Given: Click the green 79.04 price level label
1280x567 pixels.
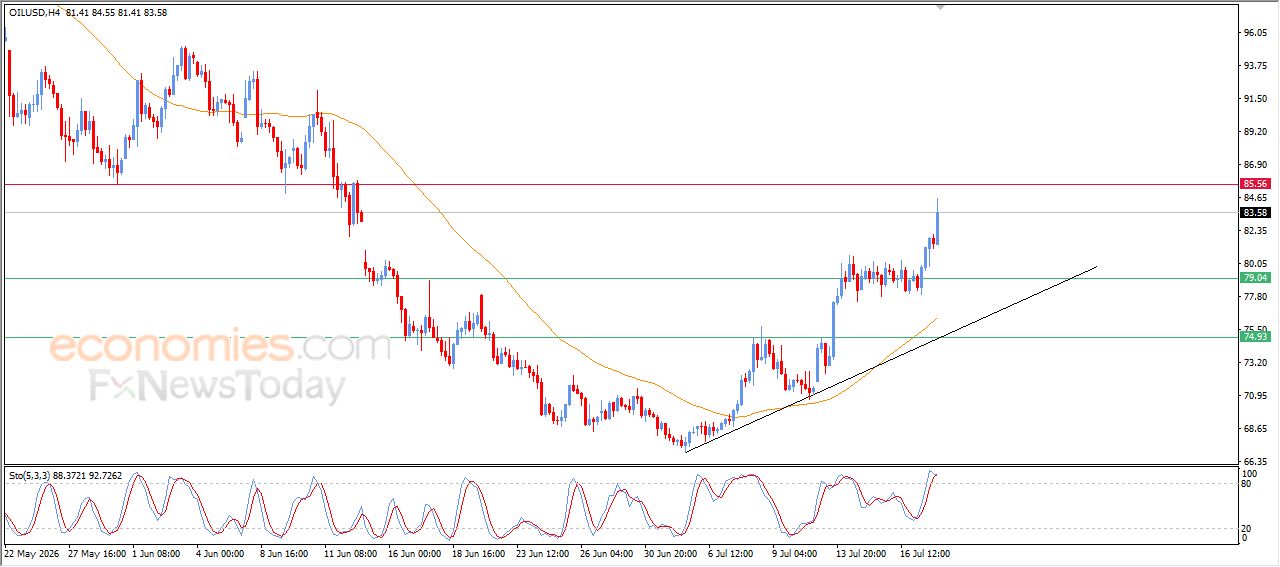Looking at the screenshot, I should pyautogui.click(x=1255, y=278).
